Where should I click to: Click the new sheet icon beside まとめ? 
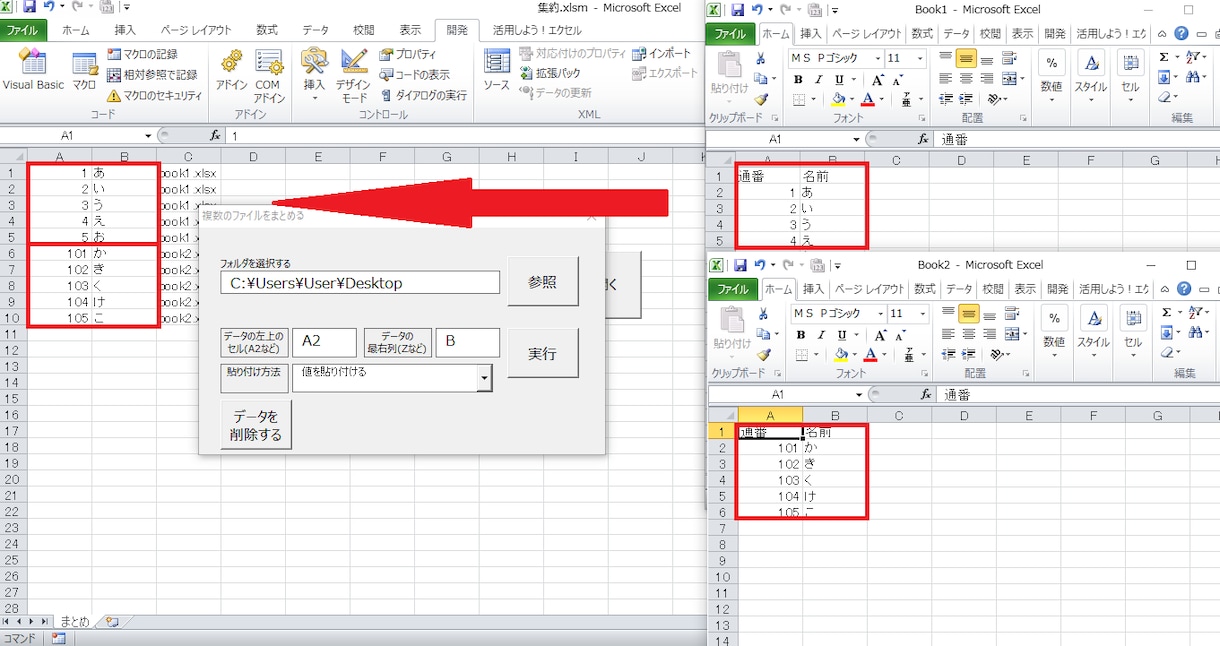click(111, 621)
